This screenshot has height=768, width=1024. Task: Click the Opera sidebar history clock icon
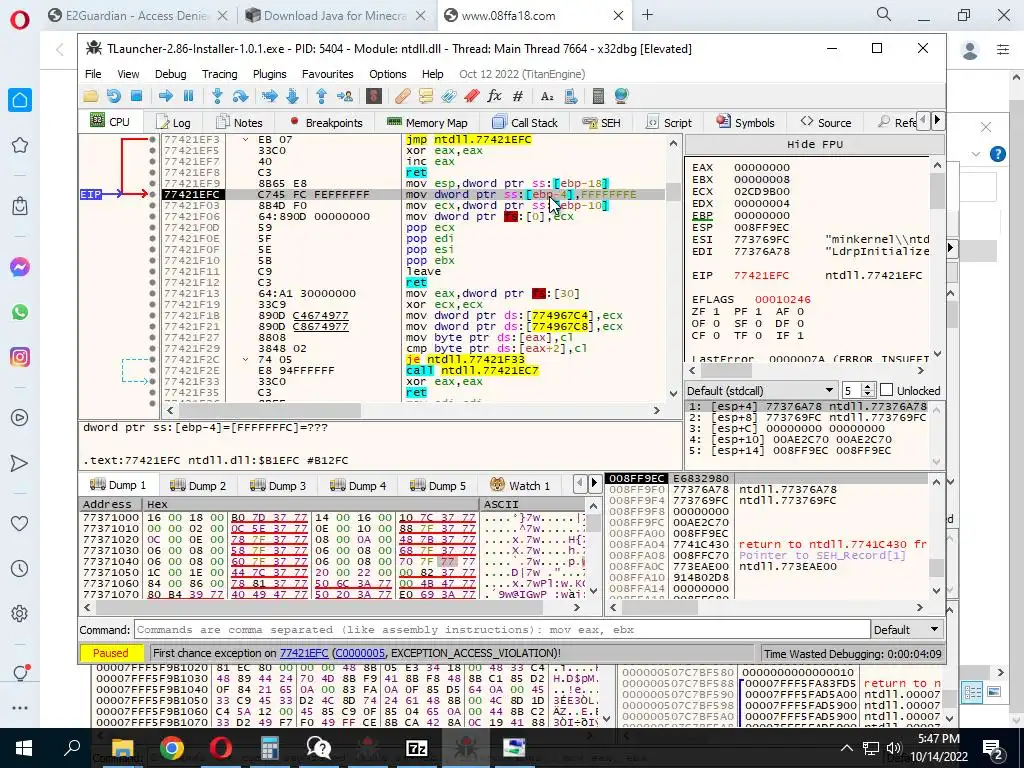[x=20, y=568]
